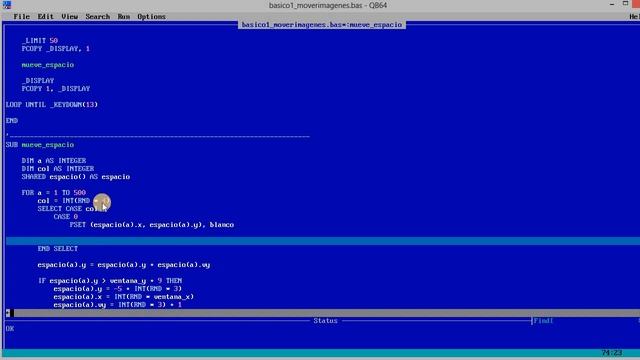Click the Status panel label
Viewport: 640px width, 360px height.
tap(325, 321)
